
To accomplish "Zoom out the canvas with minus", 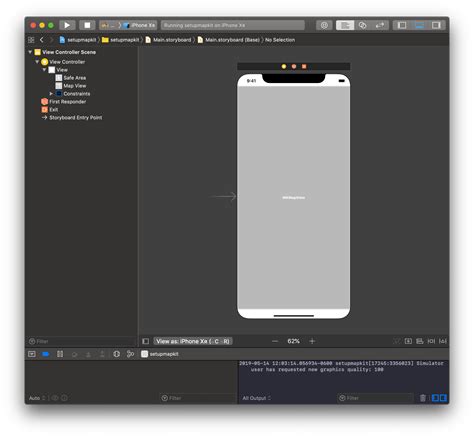I will 275,341.
